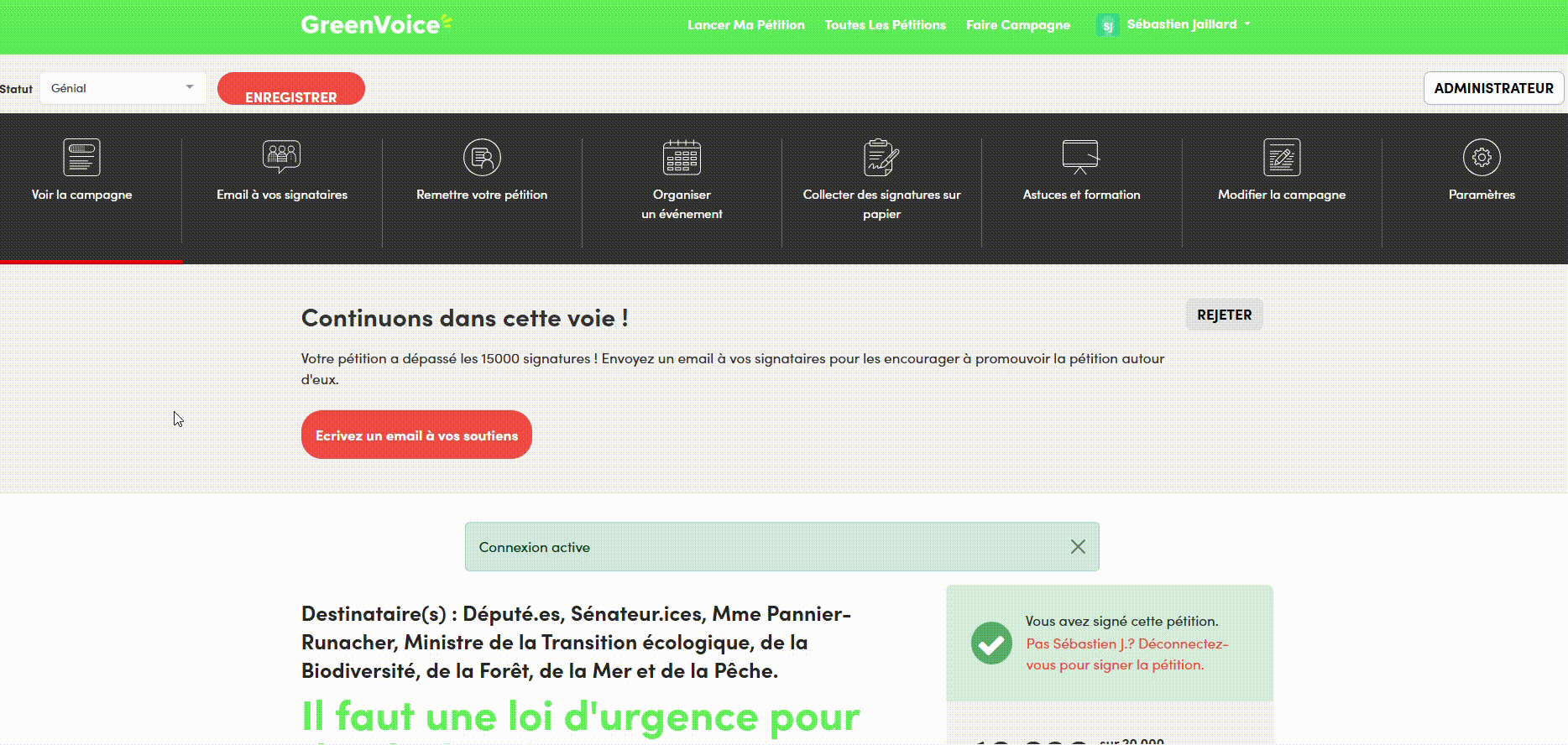Click the Rejeter button
The width and height of the screenshot is (1568, 745).
coord(1223,315)
